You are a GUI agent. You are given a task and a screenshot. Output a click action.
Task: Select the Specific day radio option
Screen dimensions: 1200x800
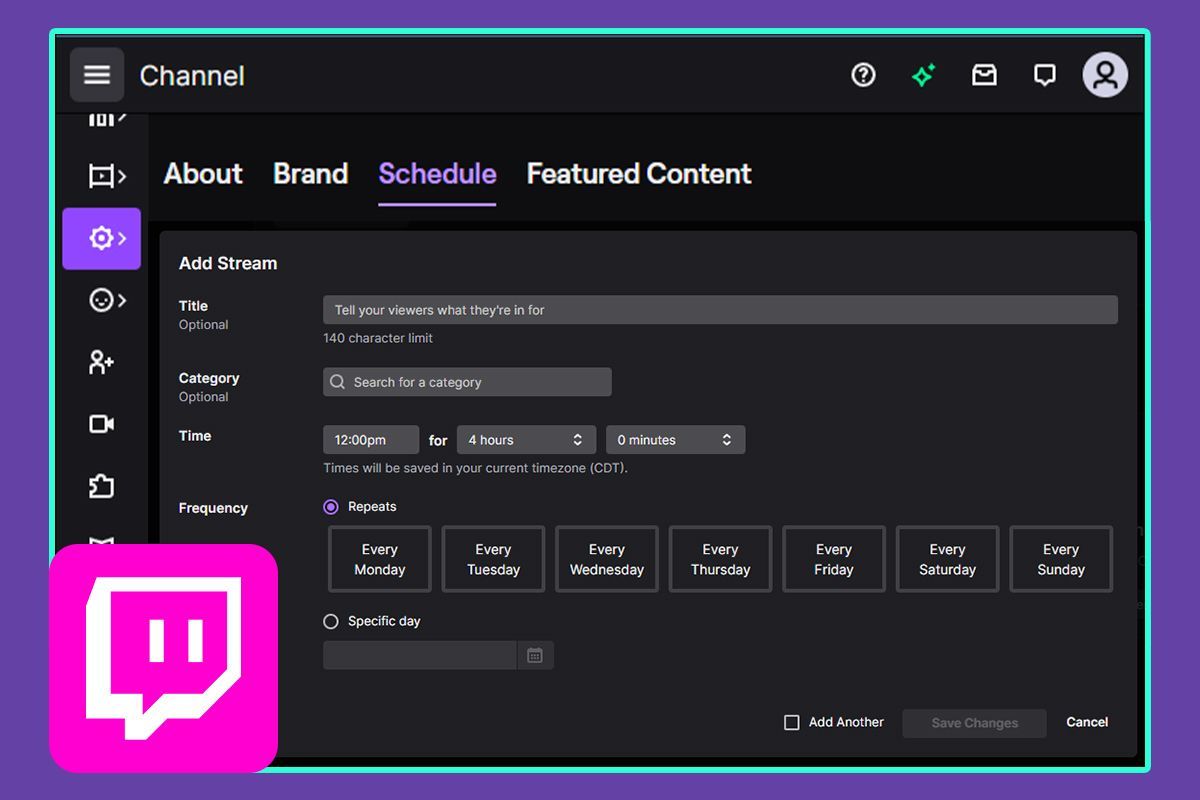(x=331, y=621)
